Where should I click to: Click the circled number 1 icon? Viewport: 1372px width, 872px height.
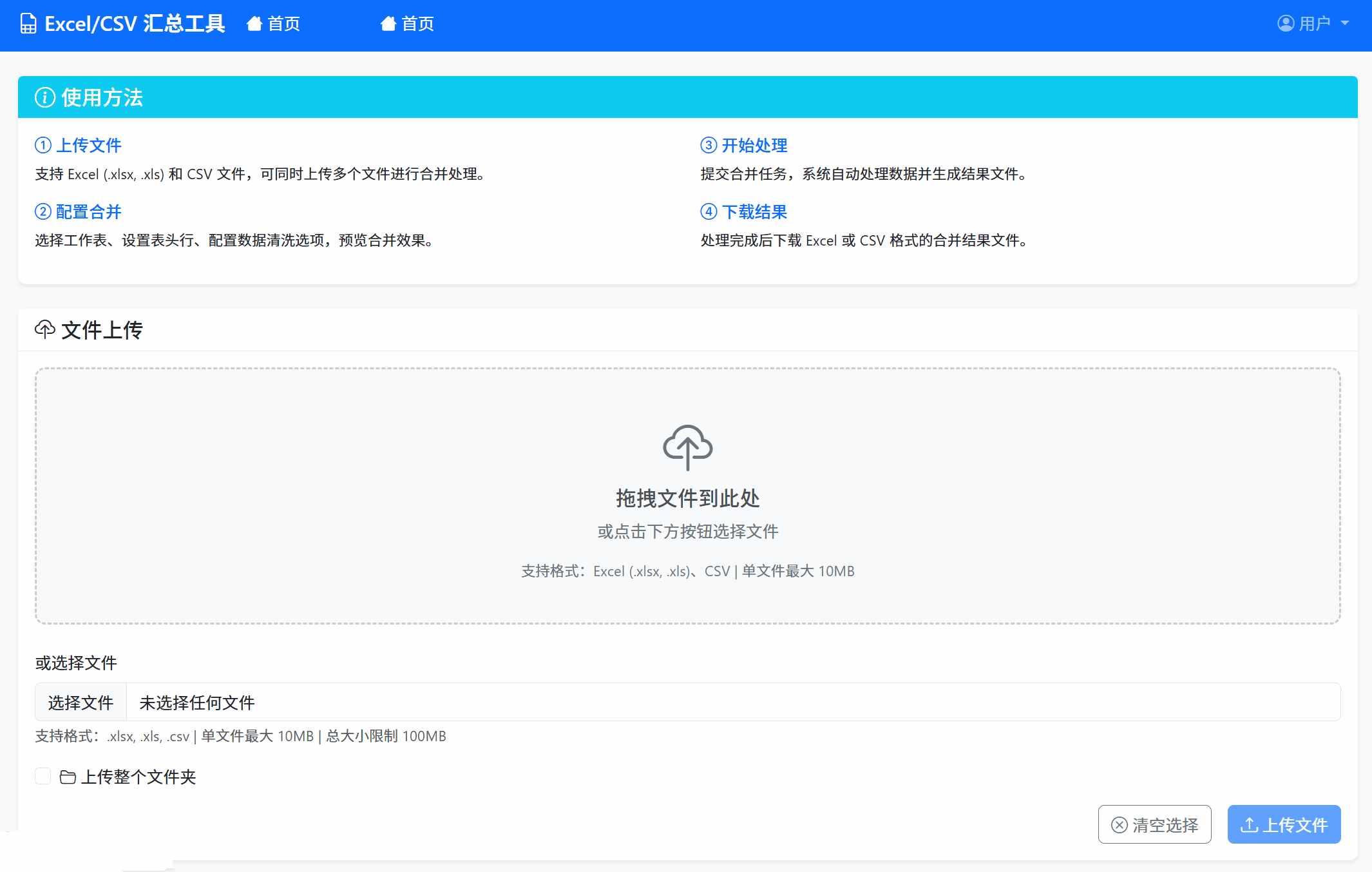click(x=43, y=145)
